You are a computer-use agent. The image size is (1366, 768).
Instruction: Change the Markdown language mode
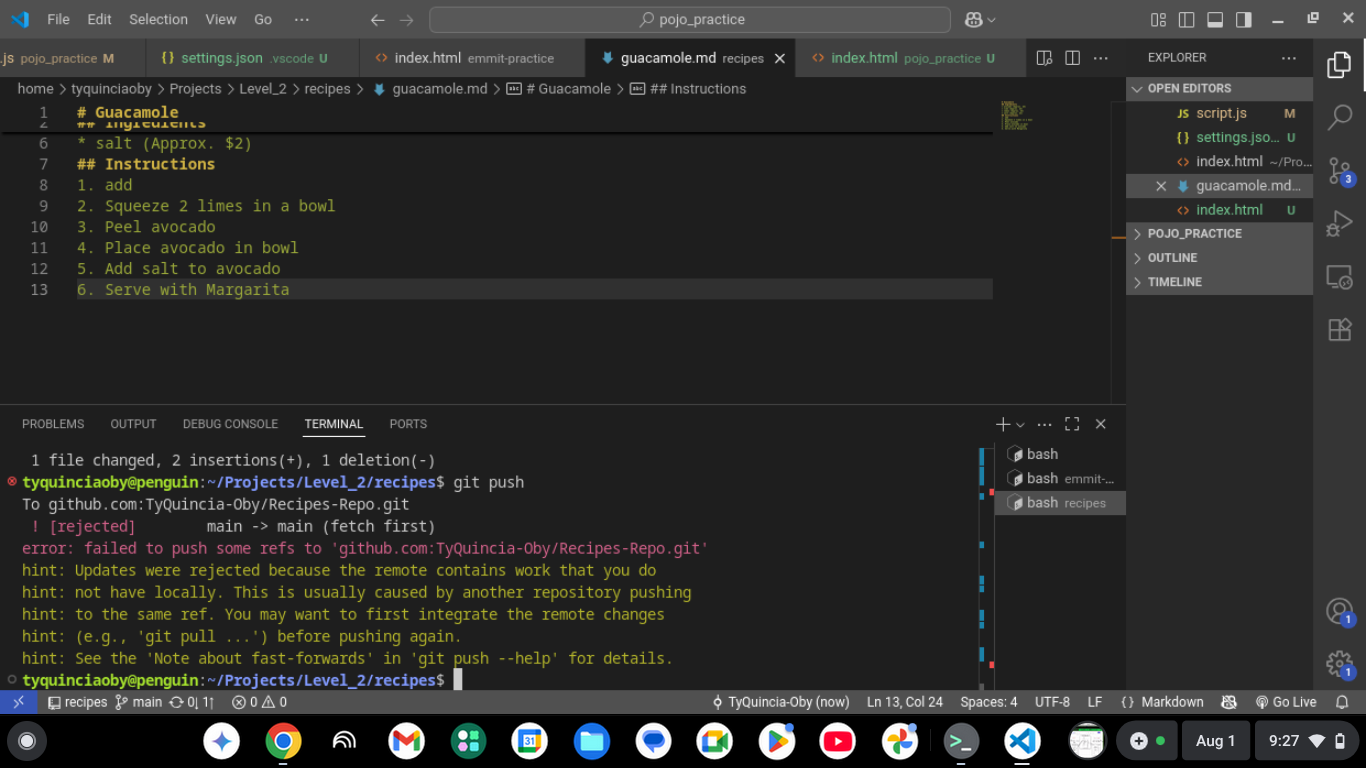pyautogui.click(x=1172, y=702)
